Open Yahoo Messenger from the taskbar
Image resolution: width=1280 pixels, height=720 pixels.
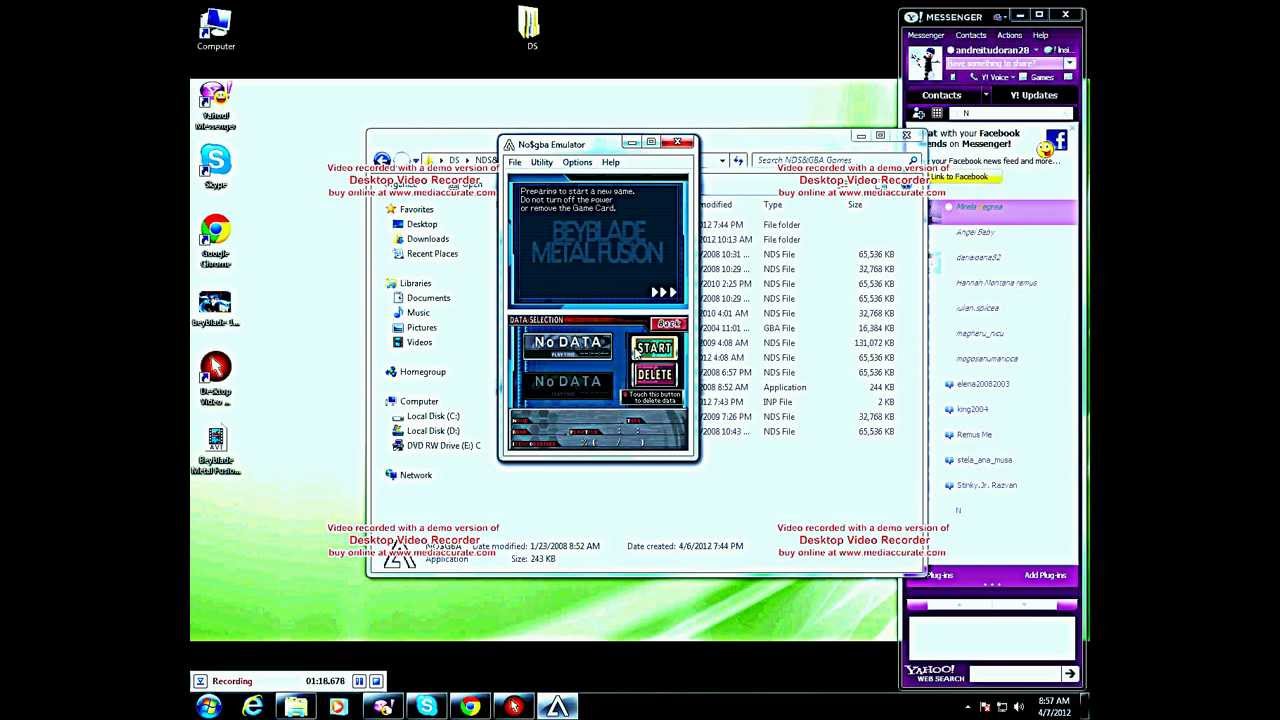(x=383, y=707)
